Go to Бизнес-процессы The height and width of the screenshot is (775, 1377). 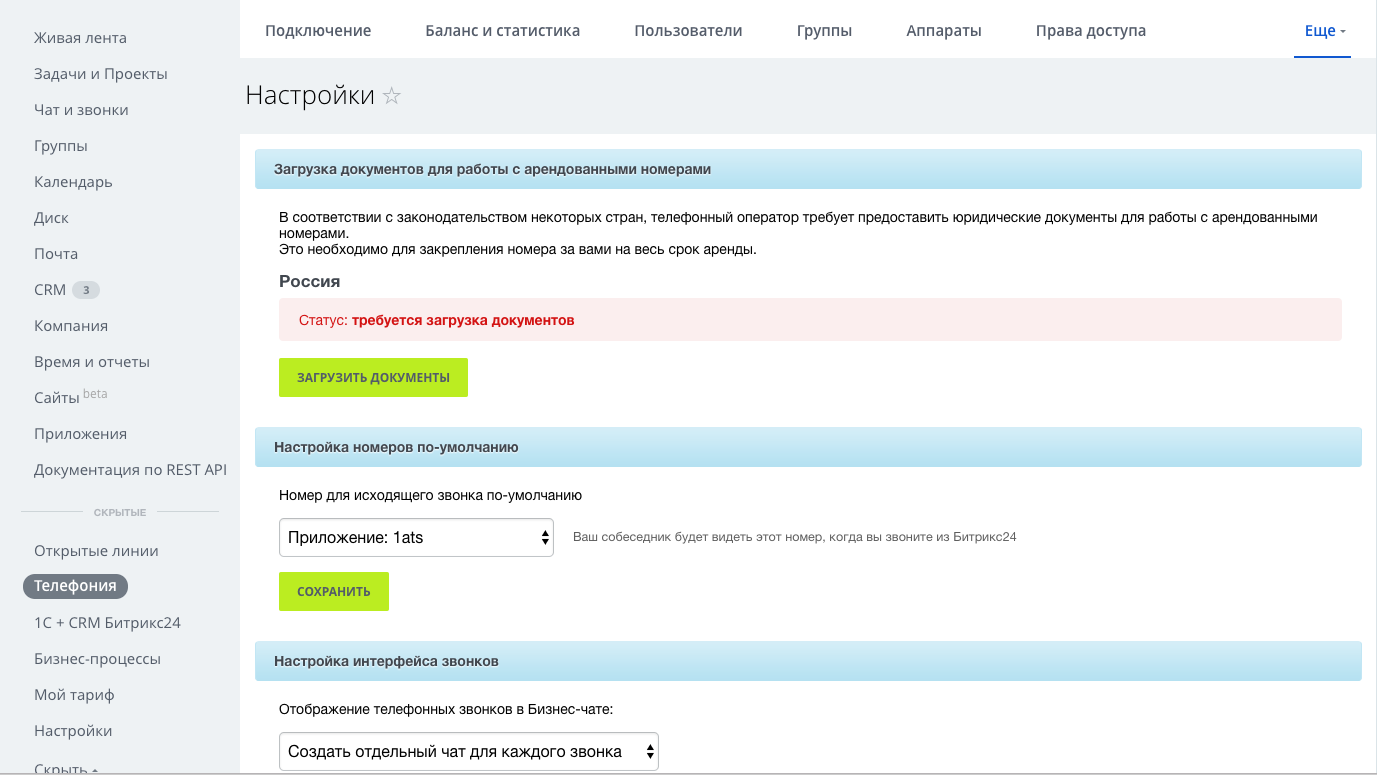[x=97, y=659]
